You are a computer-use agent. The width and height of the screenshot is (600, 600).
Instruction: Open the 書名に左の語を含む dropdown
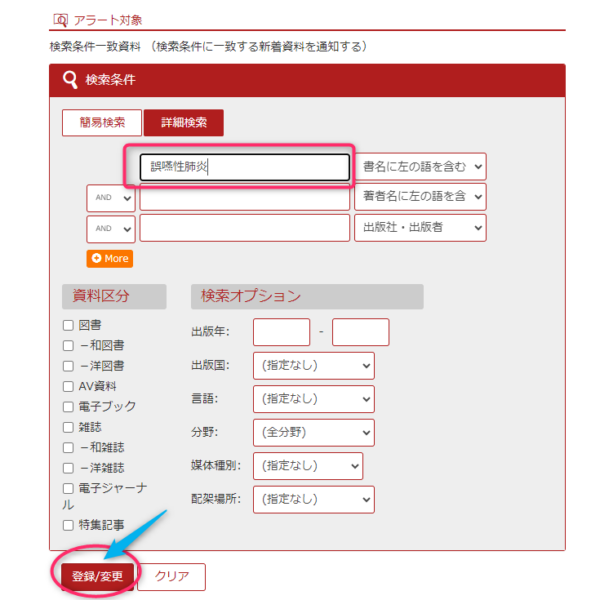(420, 166)
